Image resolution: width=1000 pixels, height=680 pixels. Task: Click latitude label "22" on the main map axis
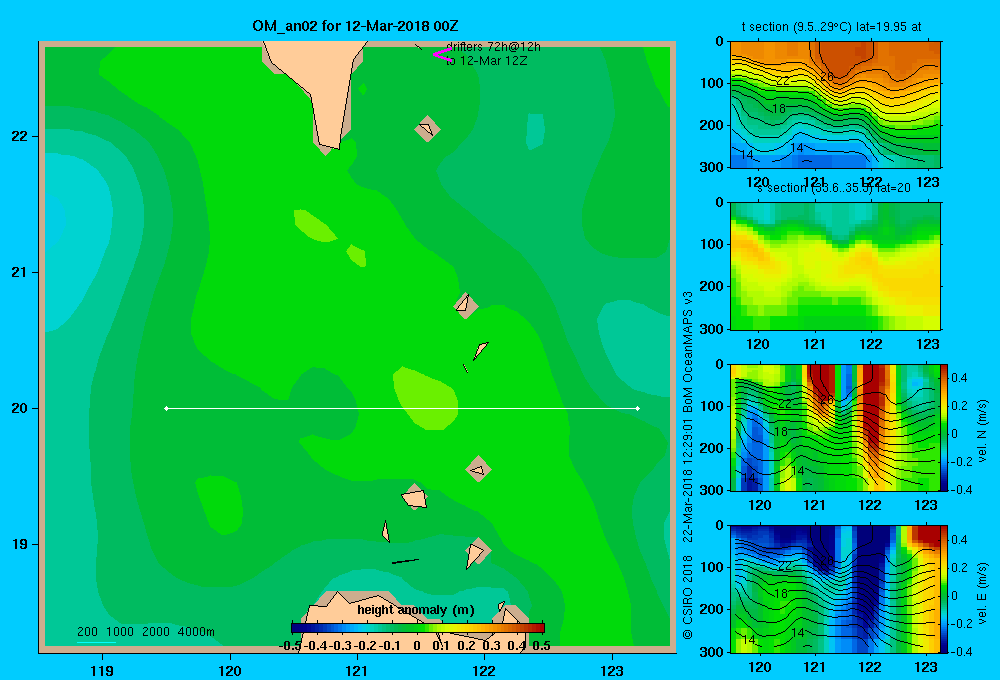pyautogui.click(x=20, y=137)
